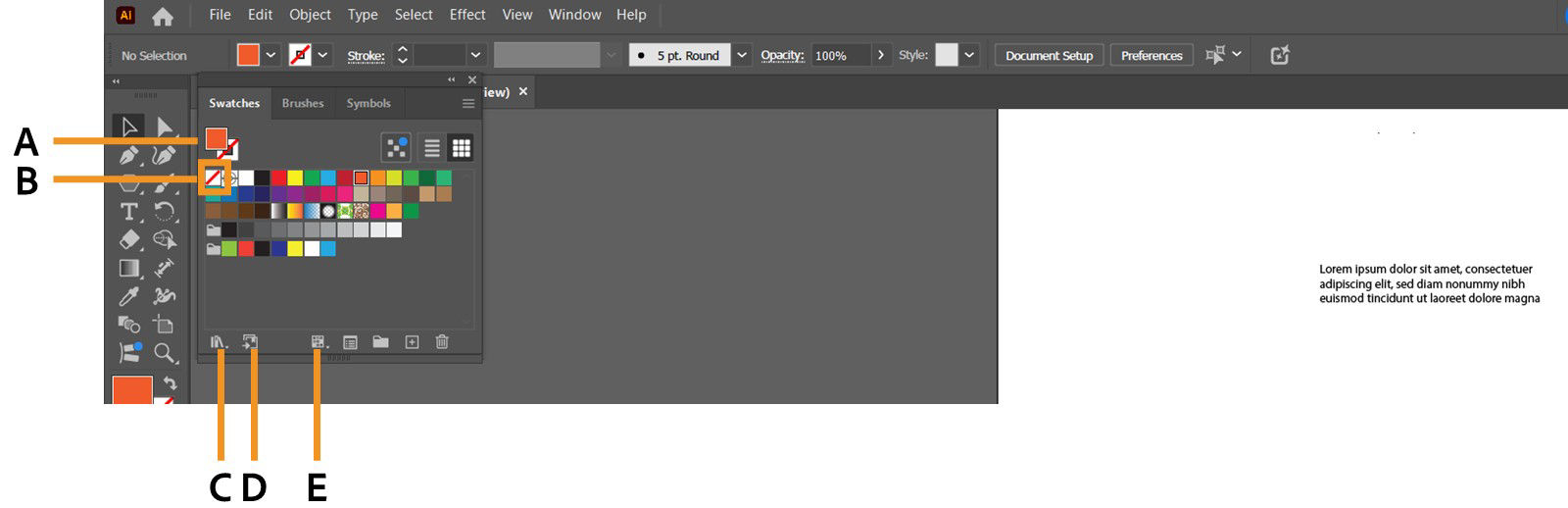Click the stroke weight input field
Screen dimensions: 1568x508
tap(439, 55)
